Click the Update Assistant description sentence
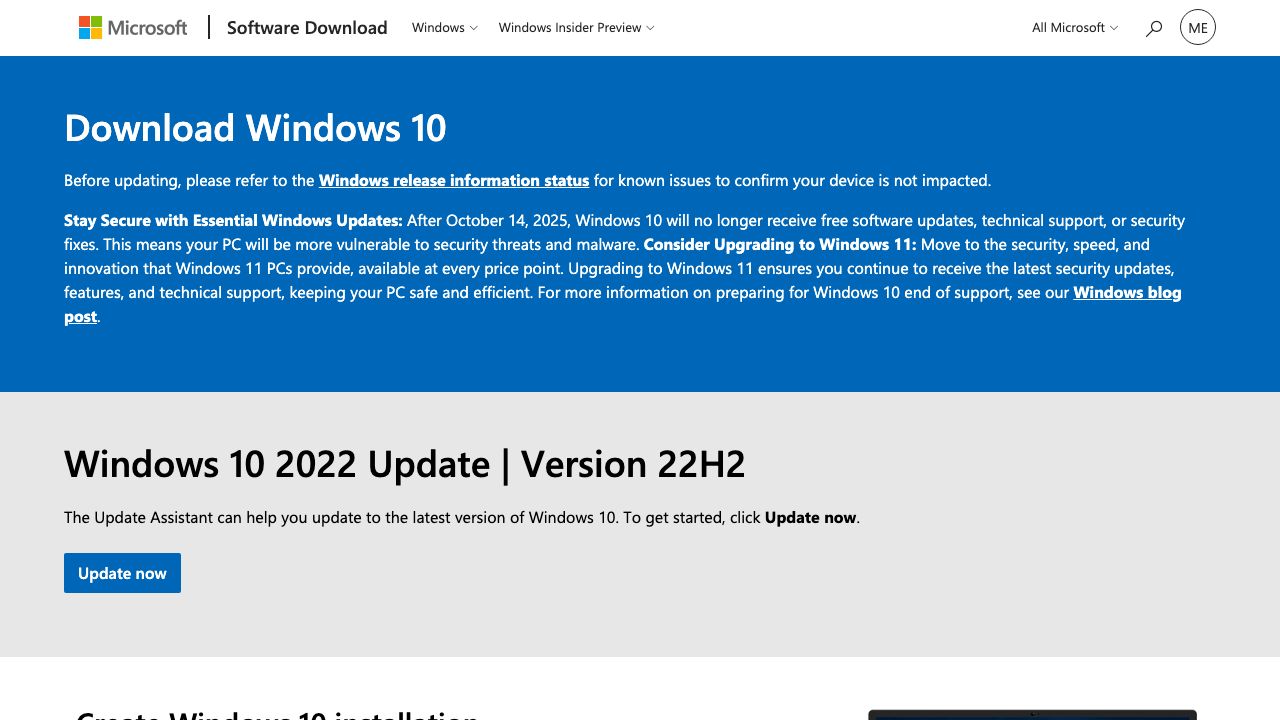This screenshot has width=1280, height=720. click(x=462, y=518)
